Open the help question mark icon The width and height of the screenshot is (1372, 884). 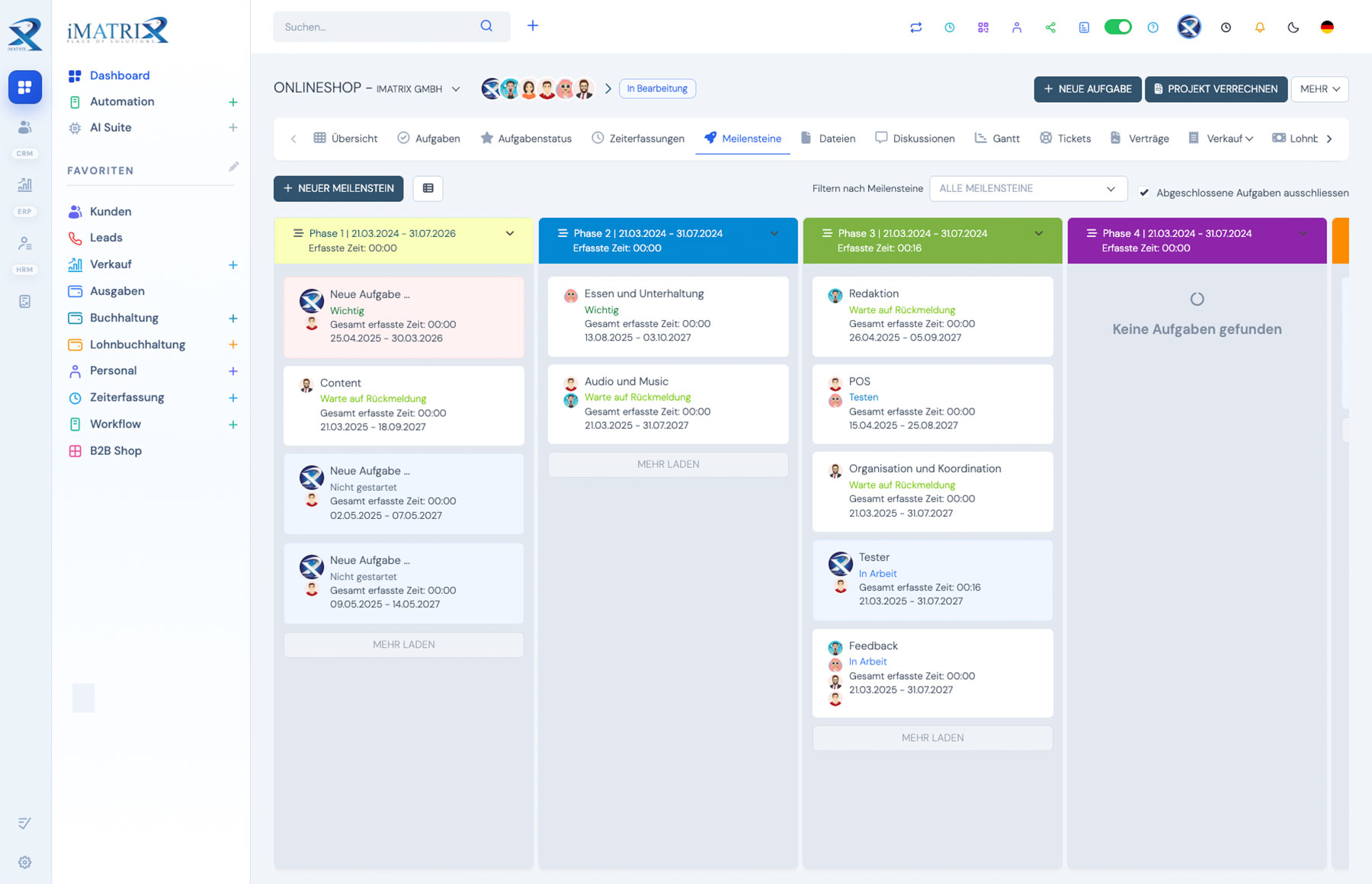tap(1152, 27)
